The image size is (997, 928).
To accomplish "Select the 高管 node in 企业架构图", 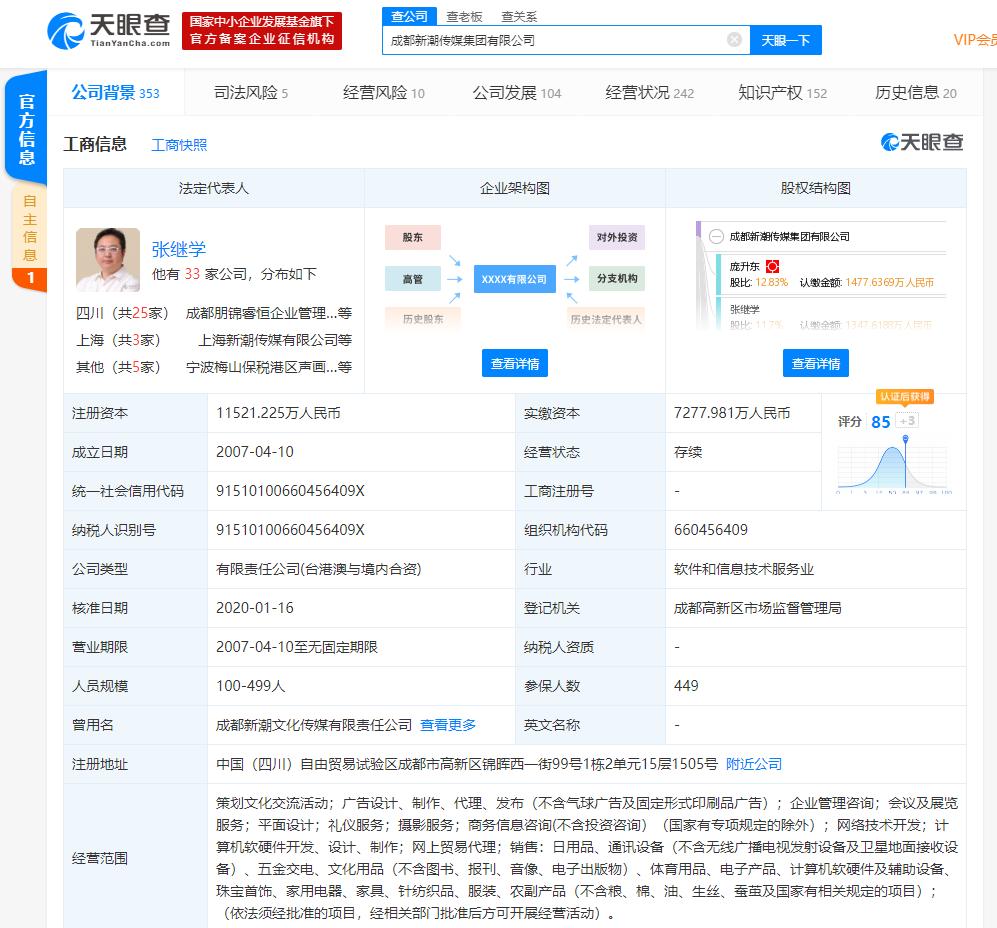I will coord(413,278).
